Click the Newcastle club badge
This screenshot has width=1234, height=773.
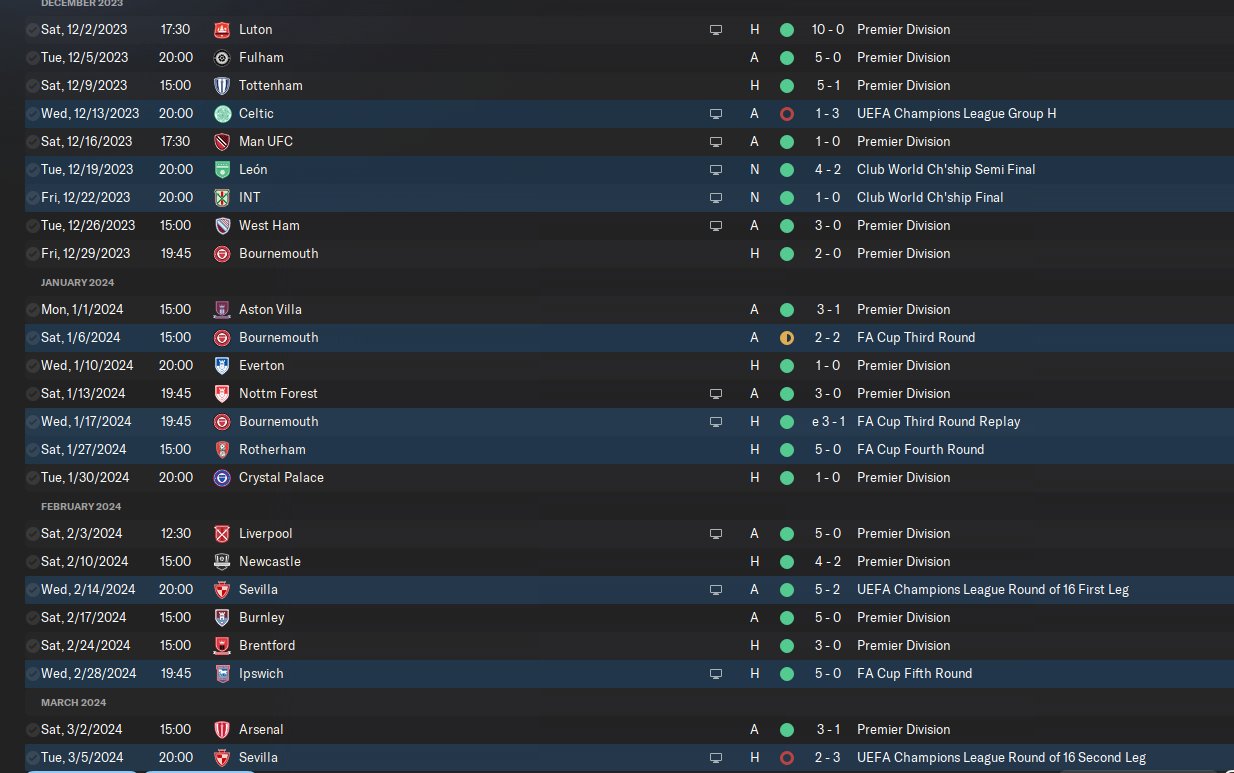tap(222, 562)
